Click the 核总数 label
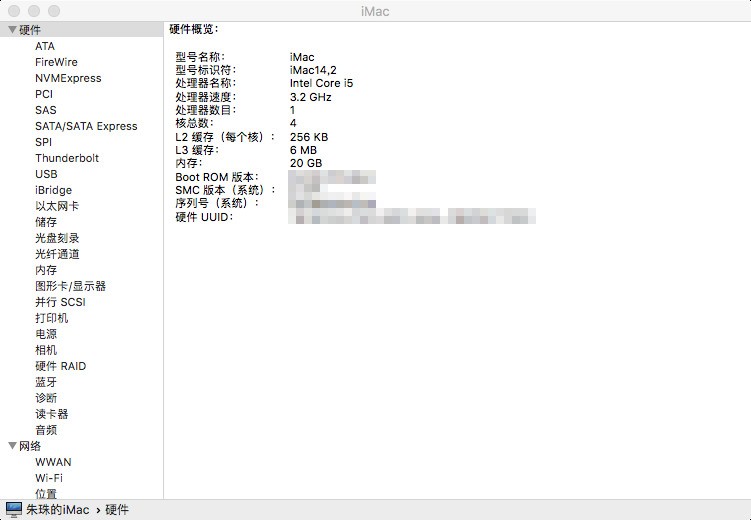Image resolution: width=751 pixels, height=520 pixels. pos(194,124)
